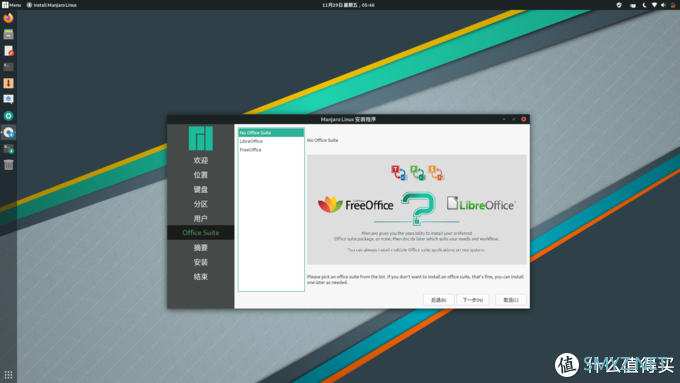The height and width of the screenshot is (383, 680).
Task: Open the date and time panel
Action: coord(348,5)
